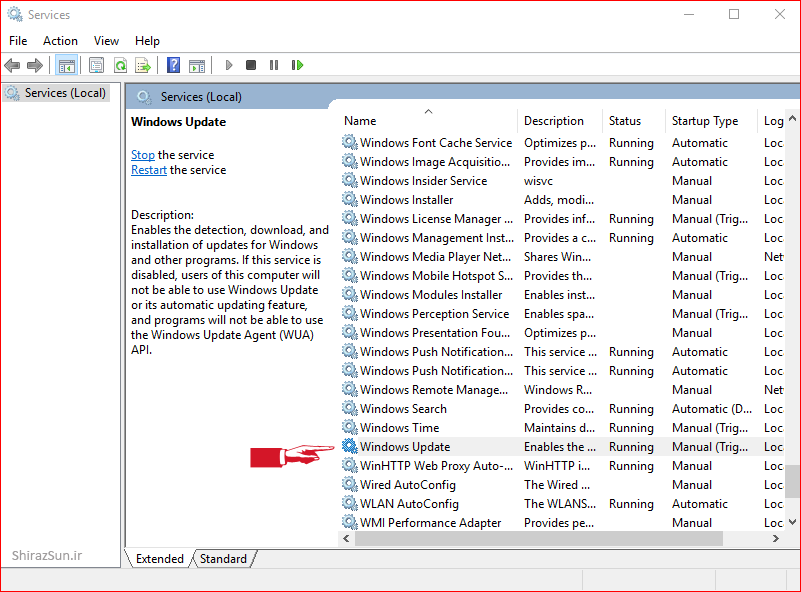Sort list by Startup Type column header

pyautogui.click(x=705, y=121)
